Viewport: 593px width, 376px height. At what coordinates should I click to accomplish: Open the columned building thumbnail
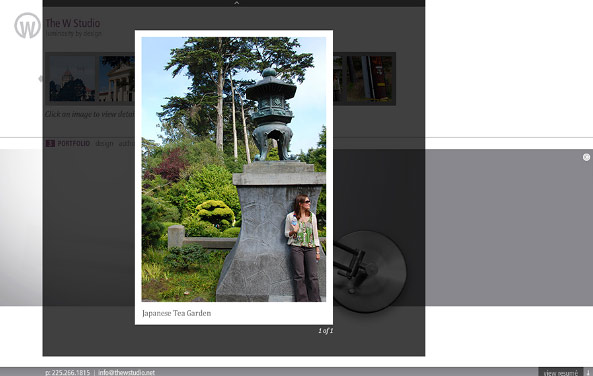pos(116,79)
